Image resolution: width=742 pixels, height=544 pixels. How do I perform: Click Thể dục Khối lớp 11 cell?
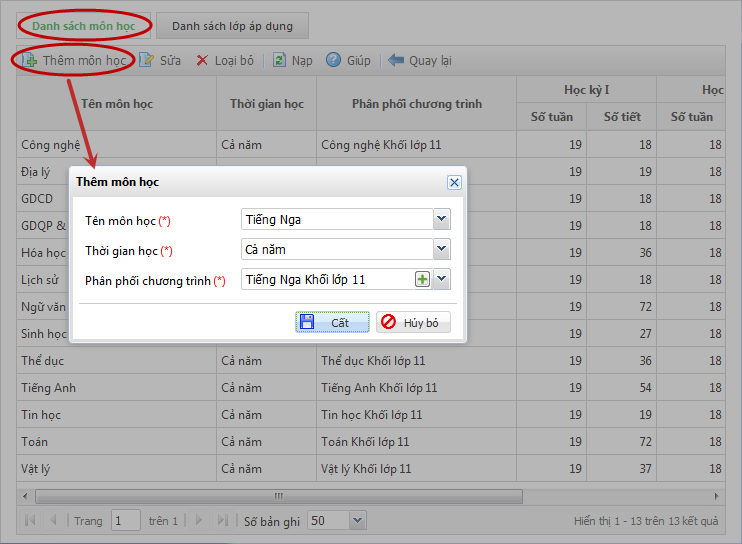416,360
